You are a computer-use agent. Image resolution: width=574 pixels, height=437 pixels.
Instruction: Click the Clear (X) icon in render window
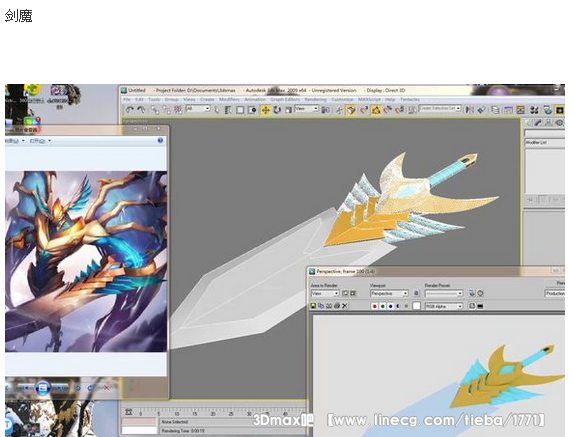point(344,306)
